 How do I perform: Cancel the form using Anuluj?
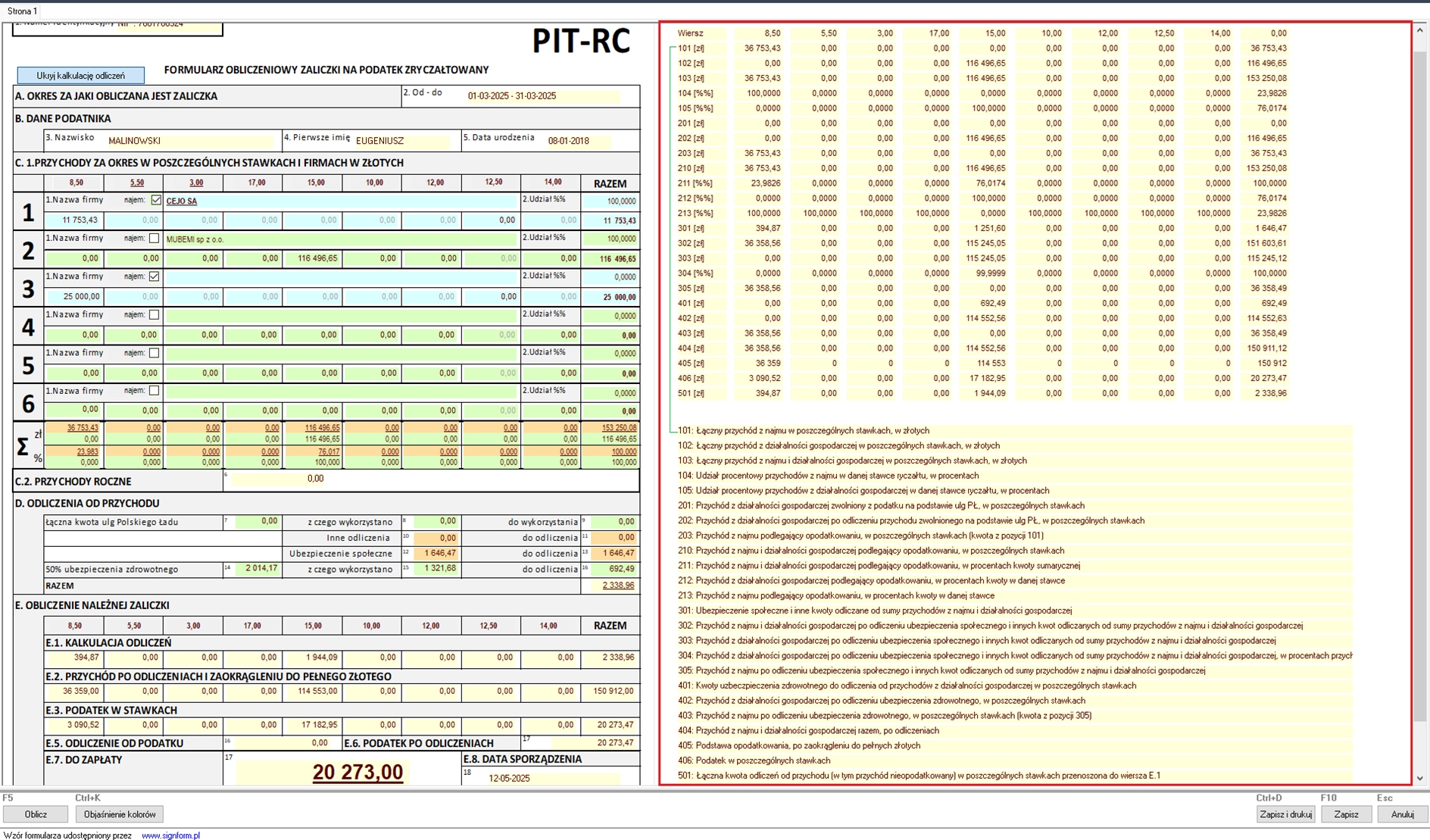[1402, 814]
